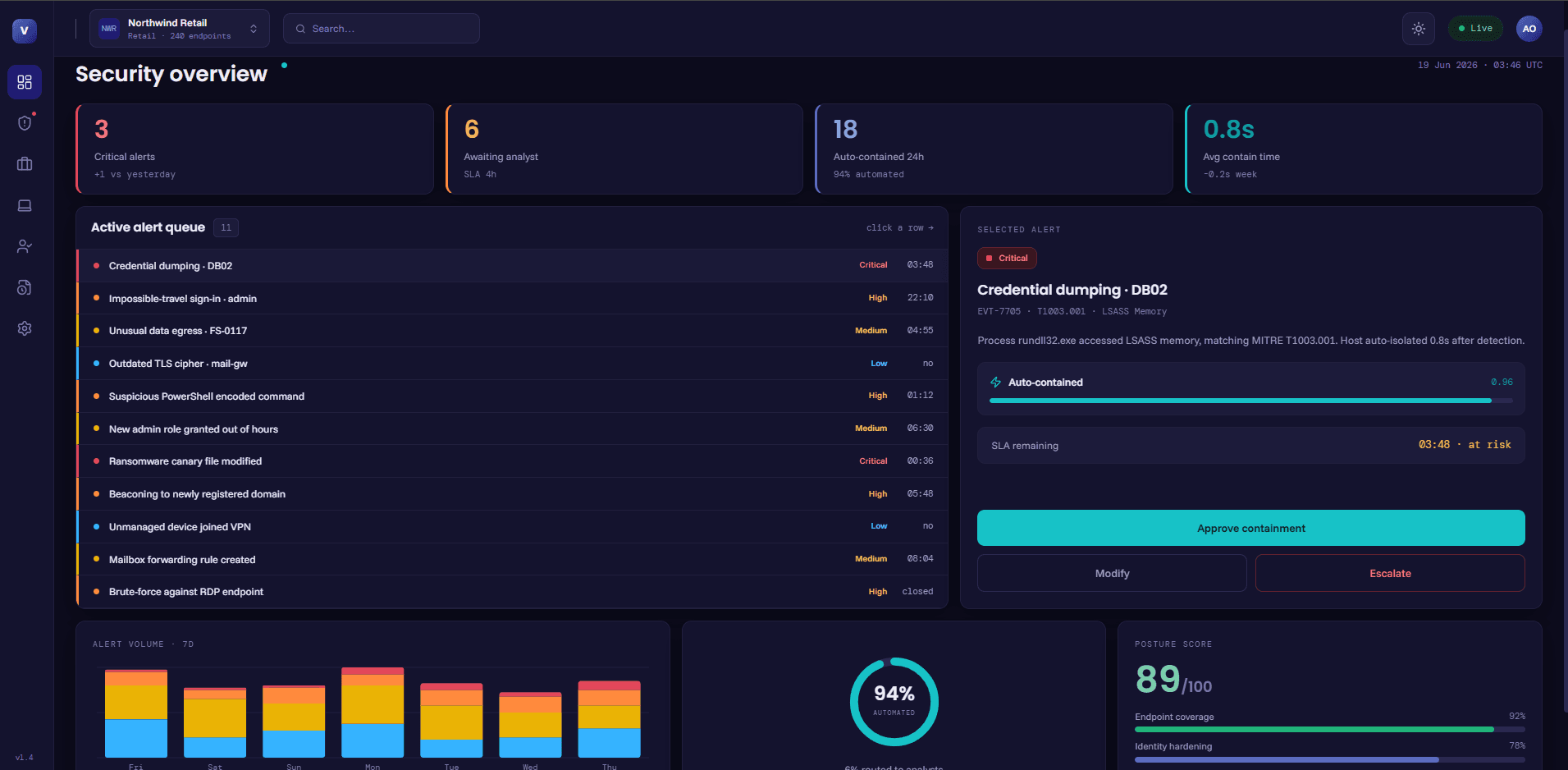Viewport: 1568px width, 770px height.
Task: Click the Identity hardening progress bar
Action: pos(1329,759)
